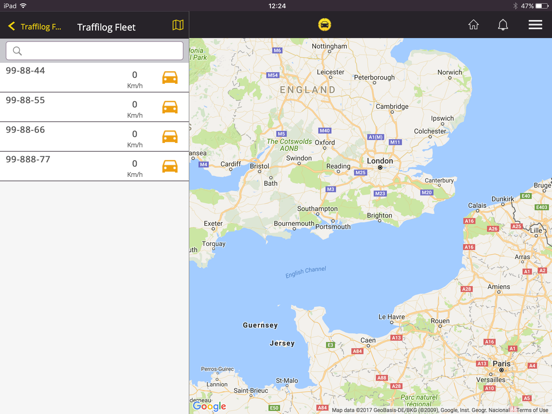Tap the car icon for 99-888-77
This screenshot has width=552, height=414.
click(170, 166)
